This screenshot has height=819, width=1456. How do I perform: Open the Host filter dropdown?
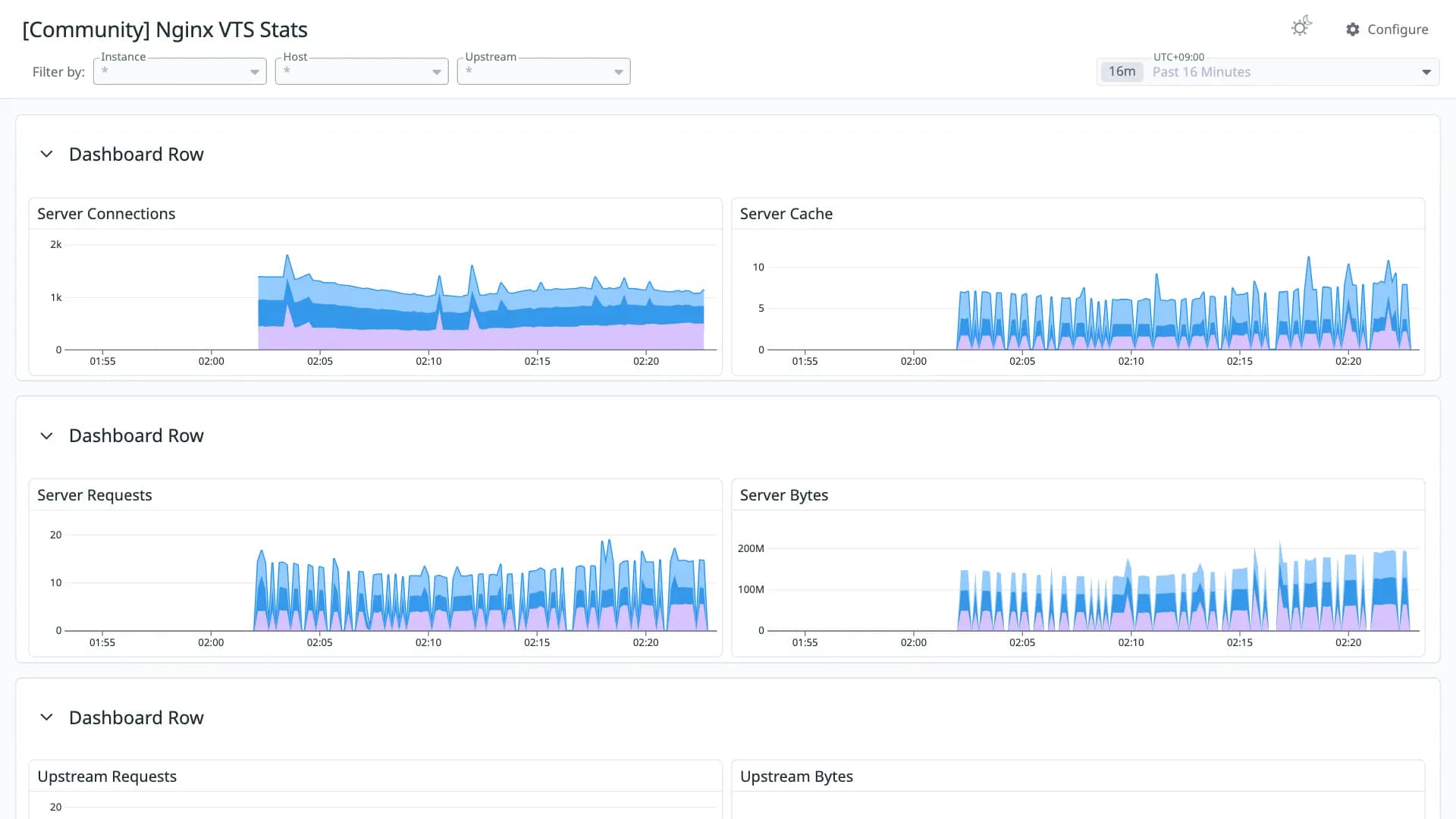point(362,71)
